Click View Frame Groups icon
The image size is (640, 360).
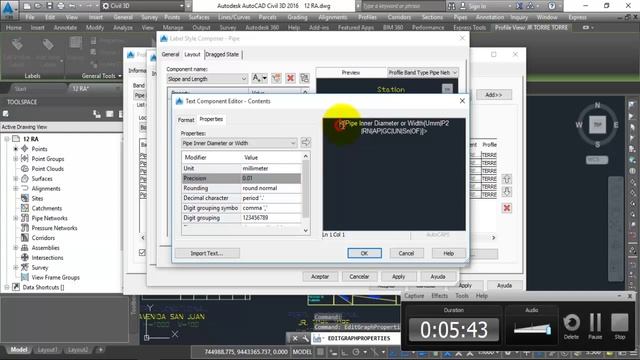click(25, 277)
